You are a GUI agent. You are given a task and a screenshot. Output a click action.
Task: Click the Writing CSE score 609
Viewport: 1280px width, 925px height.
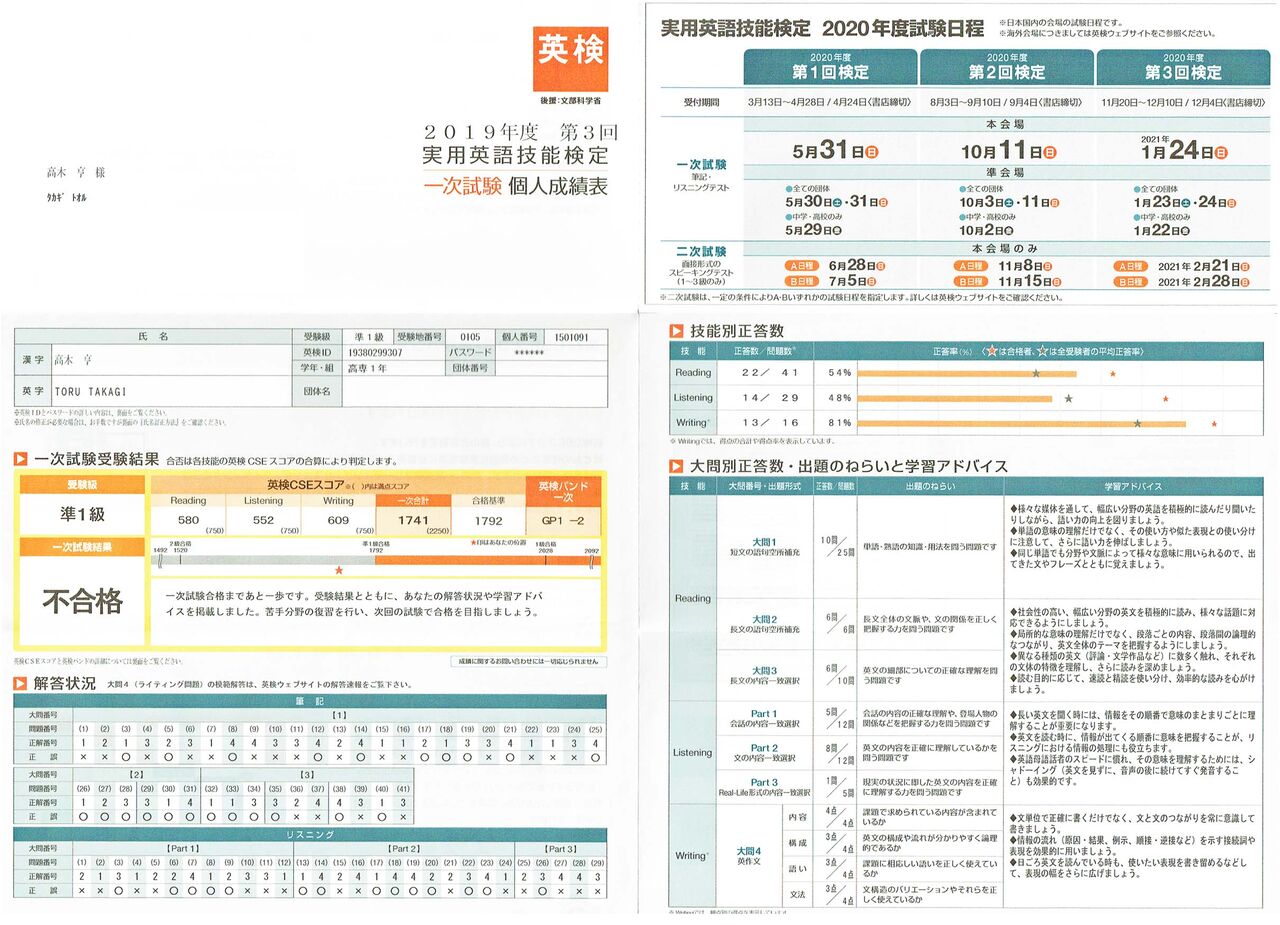click(x=338, y=520)
